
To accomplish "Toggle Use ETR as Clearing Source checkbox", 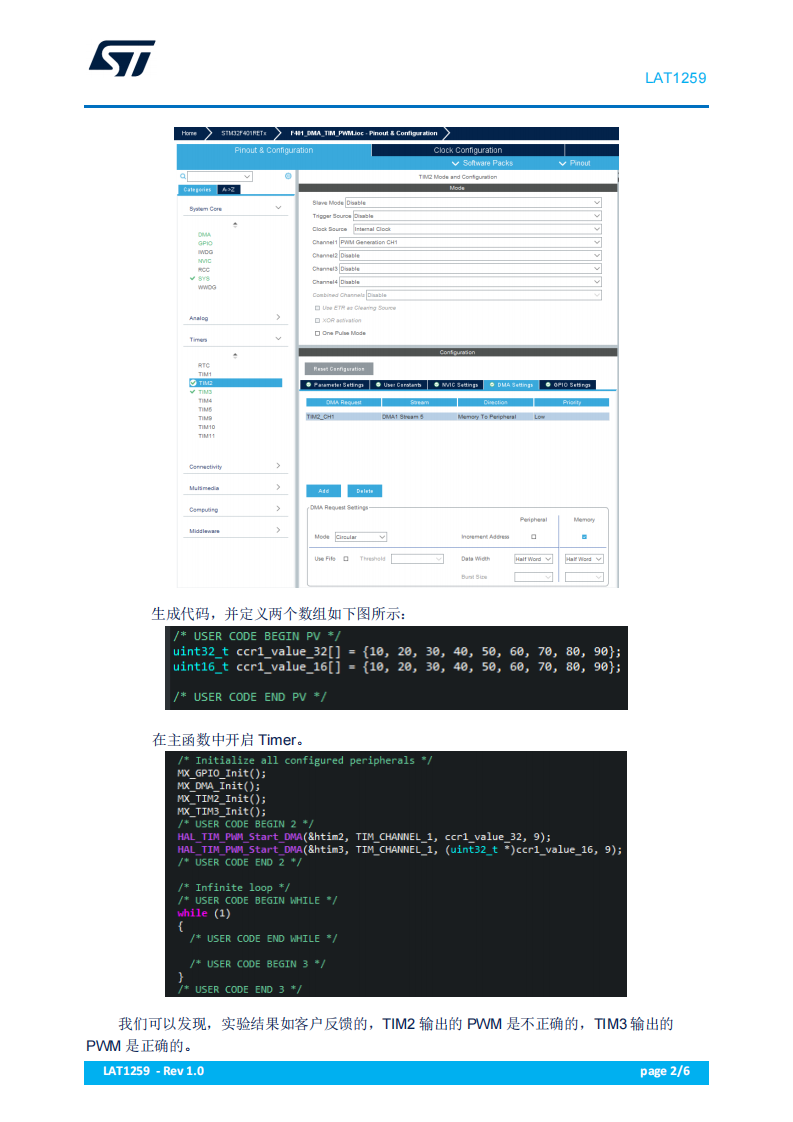I will [x=318, y=308].
